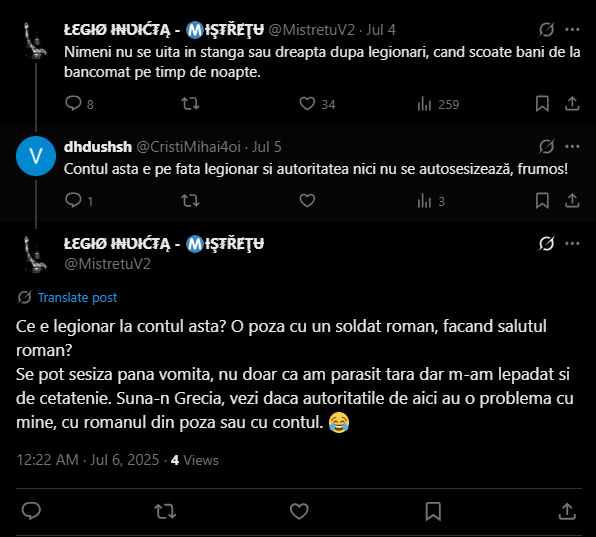Bookmark dhdushsh's reply
This screenshot has height=537, width=596.
click(x=542, y=200)
